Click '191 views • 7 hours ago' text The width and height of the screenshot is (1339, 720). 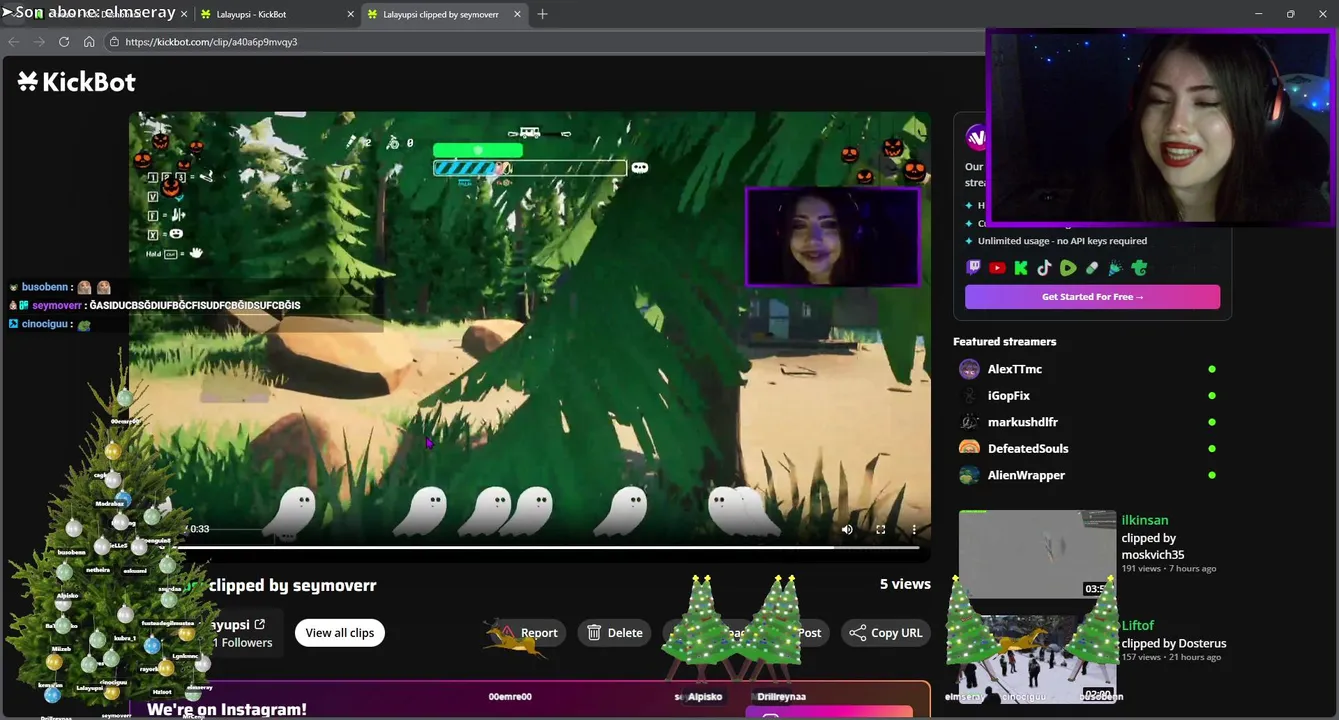(x=1169, y=568)
